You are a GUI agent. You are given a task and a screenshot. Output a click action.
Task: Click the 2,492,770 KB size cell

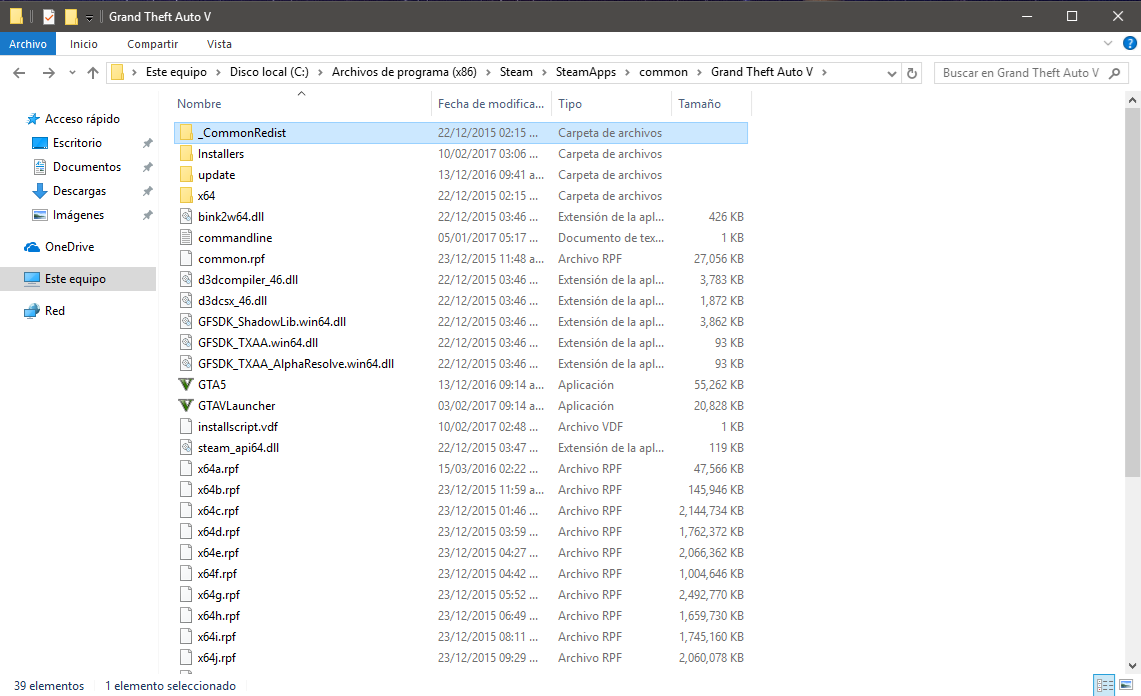click(x=711, y=595)
